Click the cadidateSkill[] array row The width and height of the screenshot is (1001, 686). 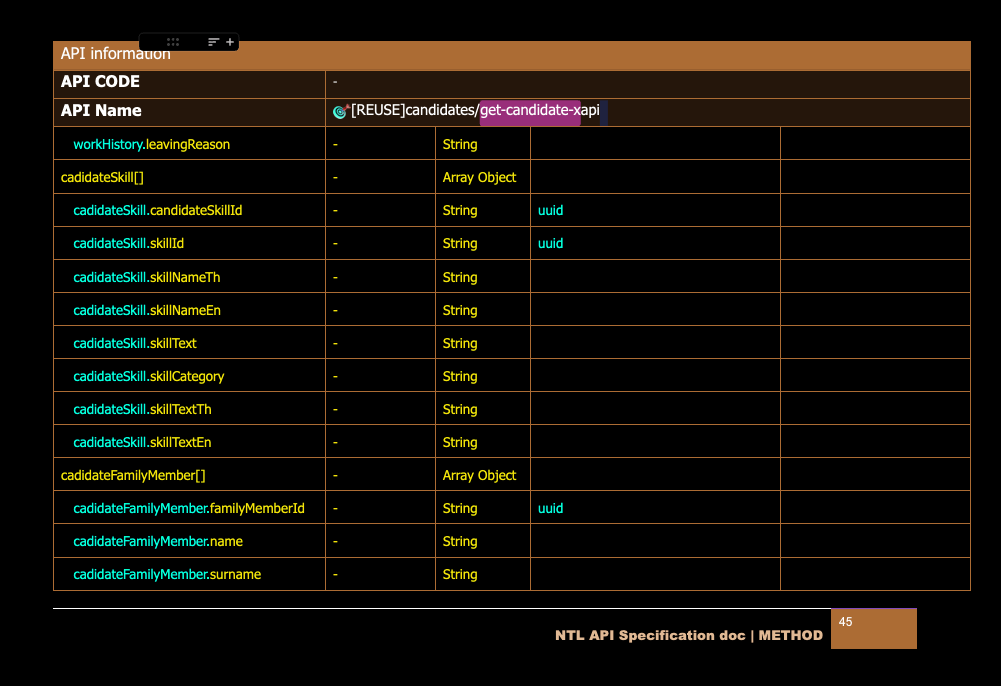pyautogui.click(x=96, y=178)
